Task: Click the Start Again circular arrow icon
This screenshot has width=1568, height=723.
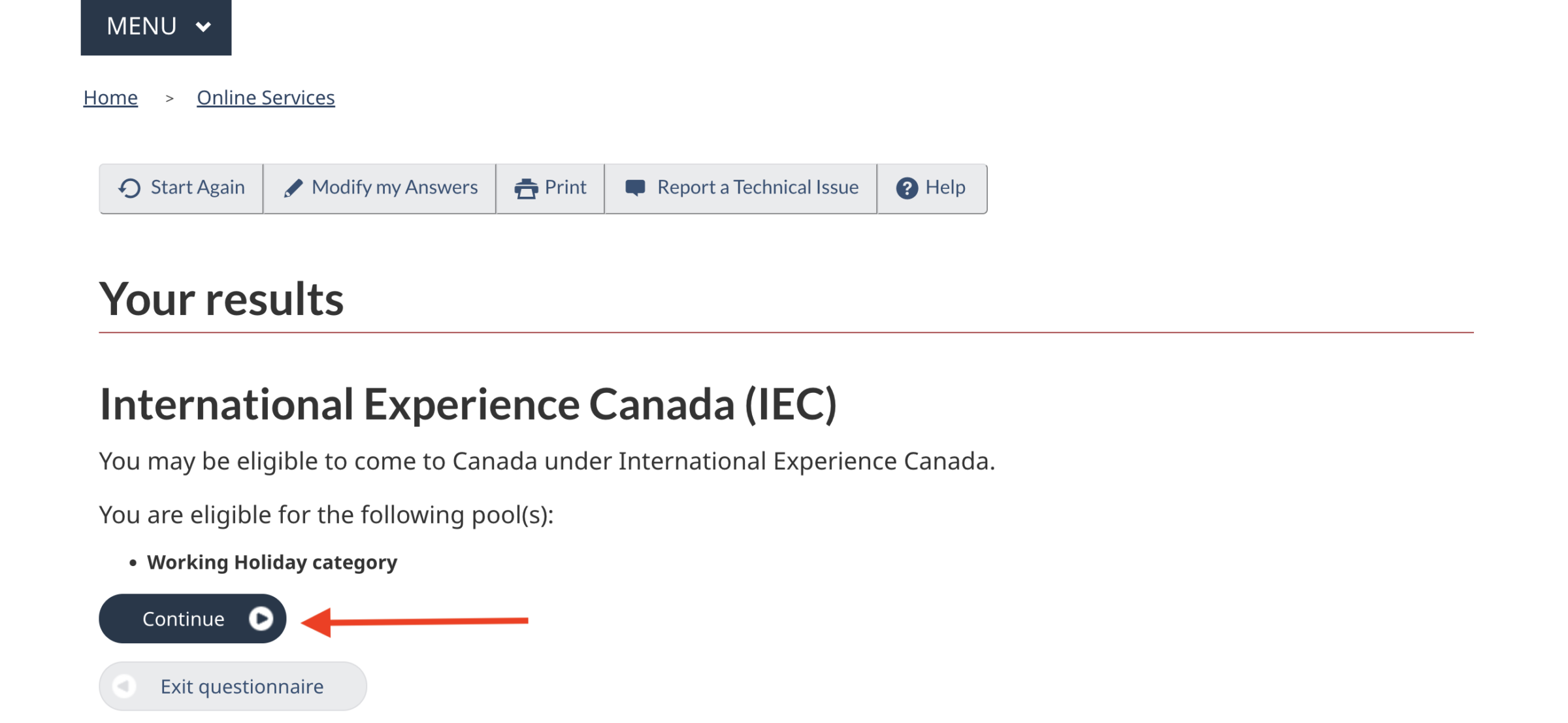Action: coord(128,188)
